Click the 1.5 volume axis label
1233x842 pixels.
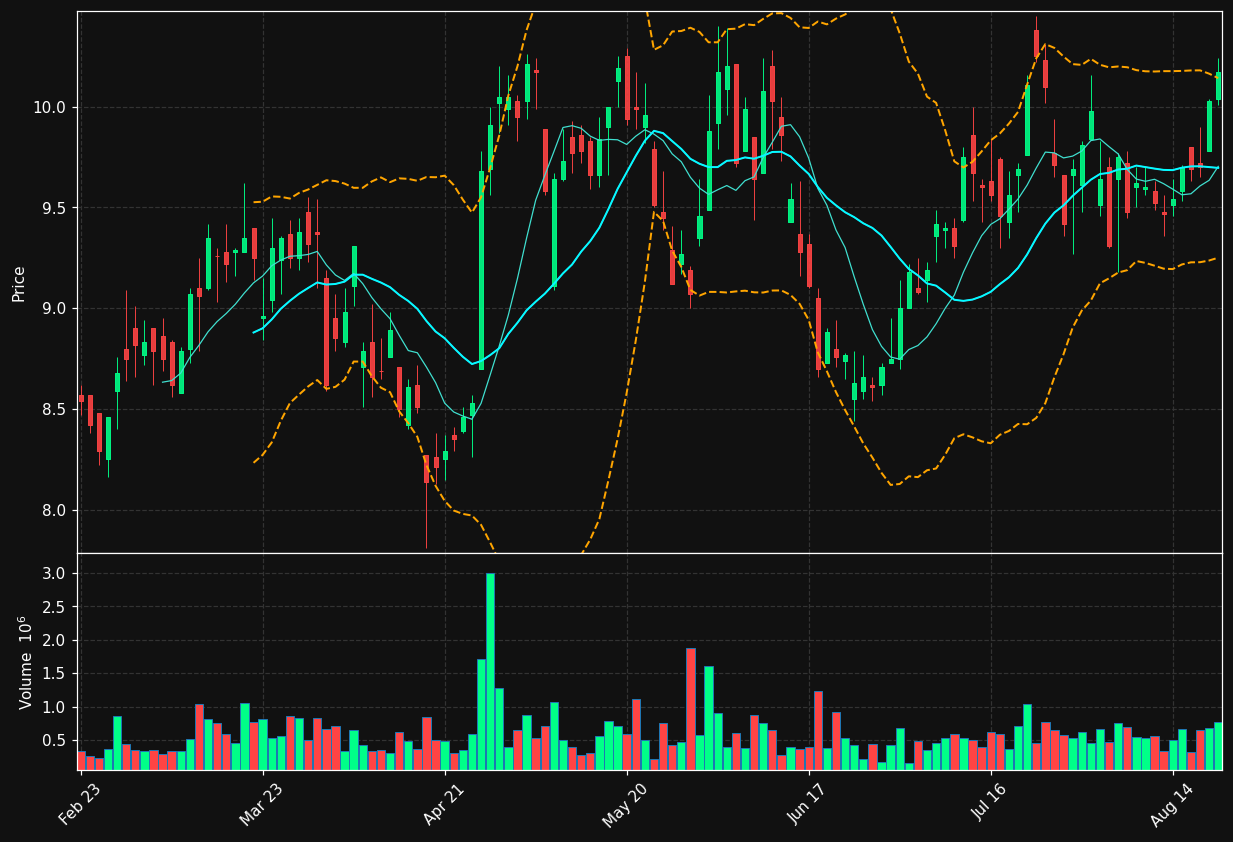coord(54,674)
